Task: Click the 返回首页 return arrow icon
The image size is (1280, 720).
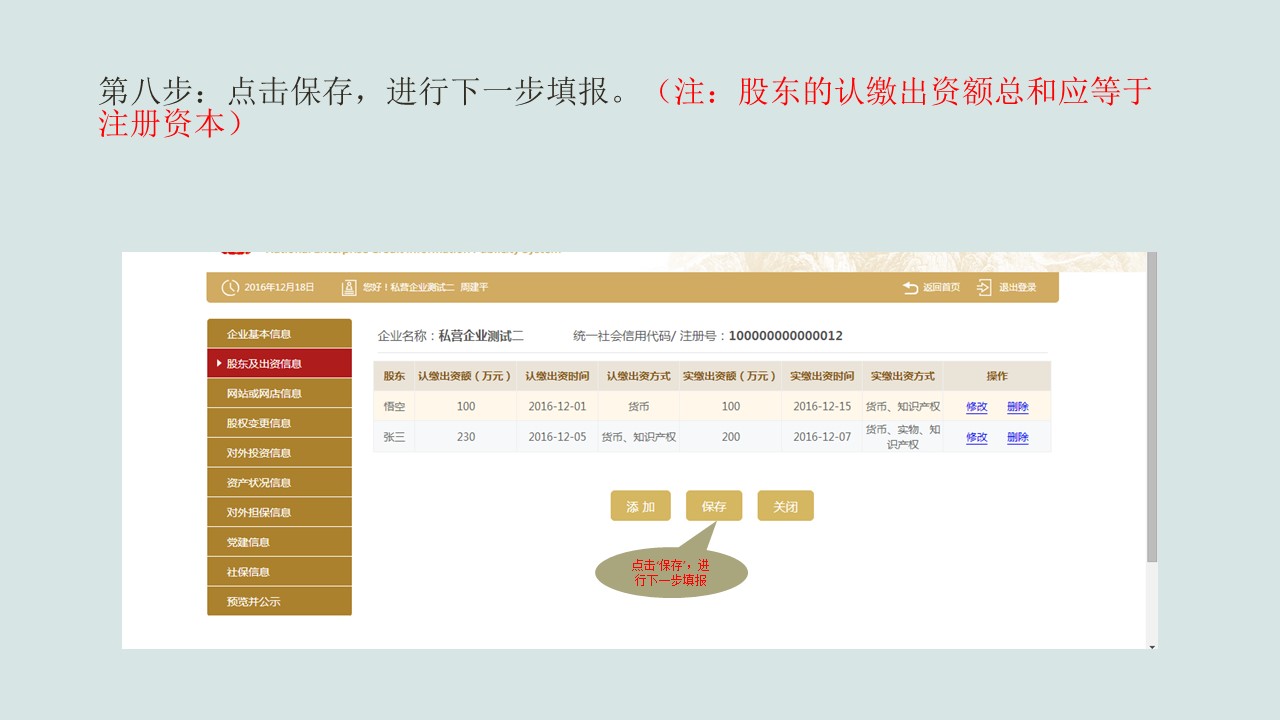Action: pyautogui.click(x=910, y=288)
